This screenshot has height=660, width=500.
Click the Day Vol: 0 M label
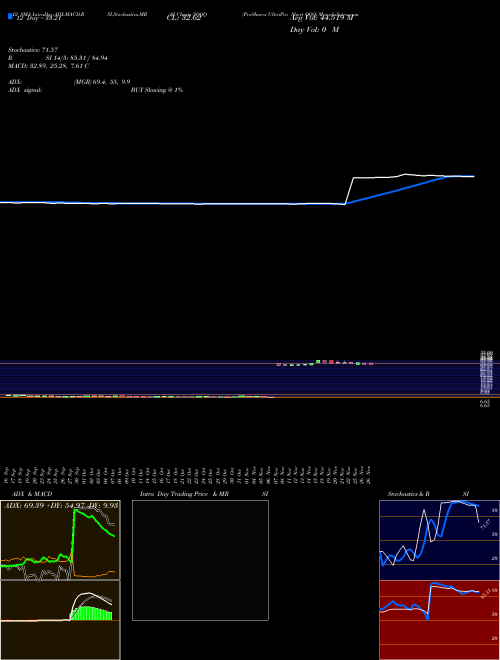point(314,30)
